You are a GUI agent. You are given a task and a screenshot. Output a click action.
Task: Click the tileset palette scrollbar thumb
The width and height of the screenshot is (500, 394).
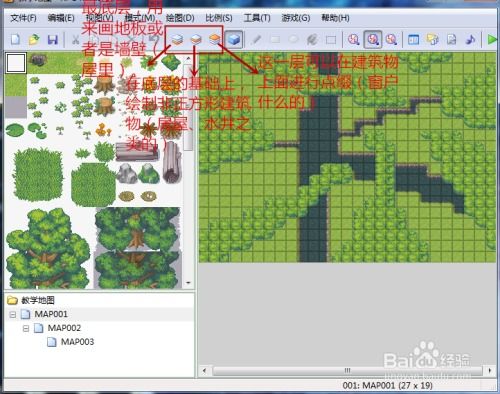pyautogui.click(x=188, y=106)
